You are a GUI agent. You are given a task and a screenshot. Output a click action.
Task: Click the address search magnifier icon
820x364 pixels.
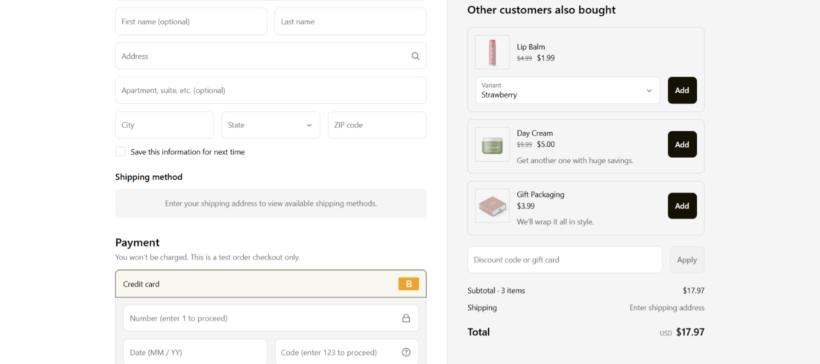click(415, 56)
